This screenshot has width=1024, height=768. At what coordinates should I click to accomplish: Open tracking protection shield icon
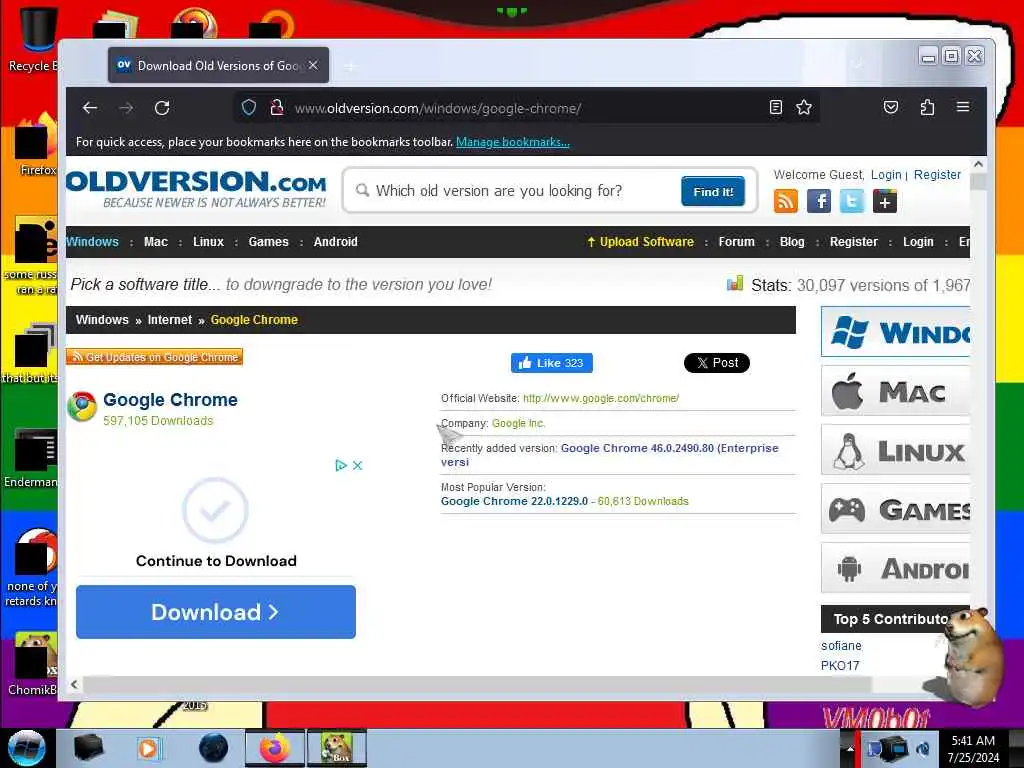(x=249, y=108)
